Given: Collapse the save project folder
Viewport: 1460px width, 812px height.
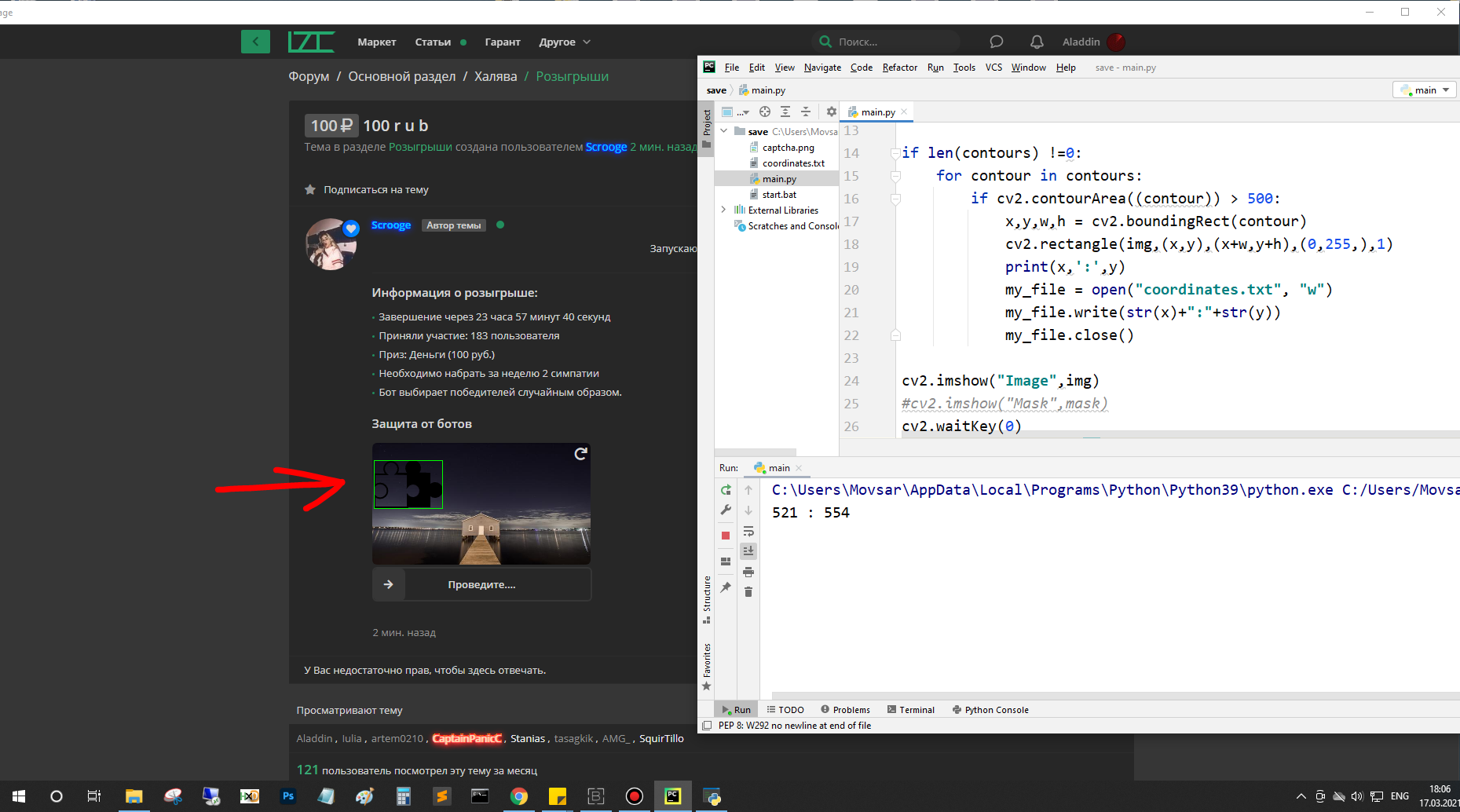Looking at the screenshot, I should [724, 131].
